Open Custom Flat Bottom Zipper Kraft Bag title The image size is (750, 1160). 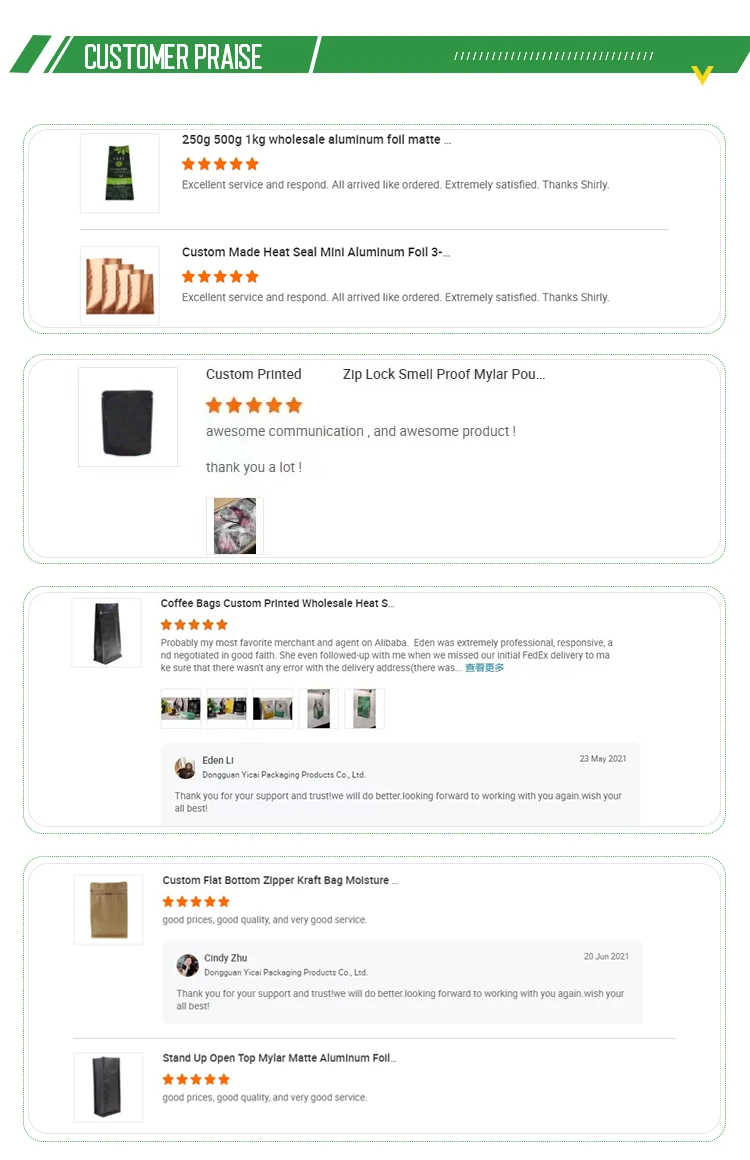coord(280,880)
